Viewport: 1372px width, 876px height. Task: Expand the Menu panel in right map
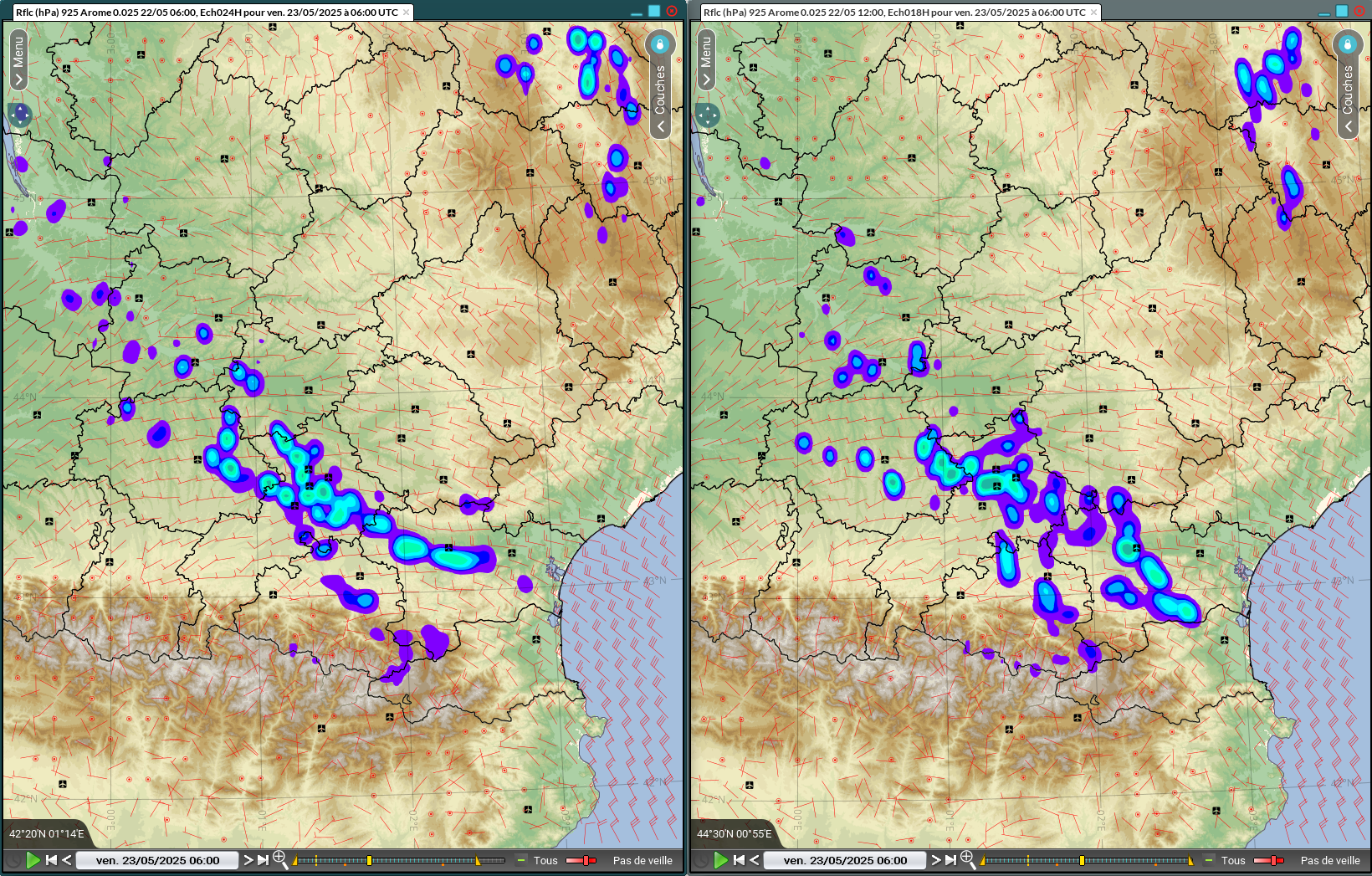[706, 60]
